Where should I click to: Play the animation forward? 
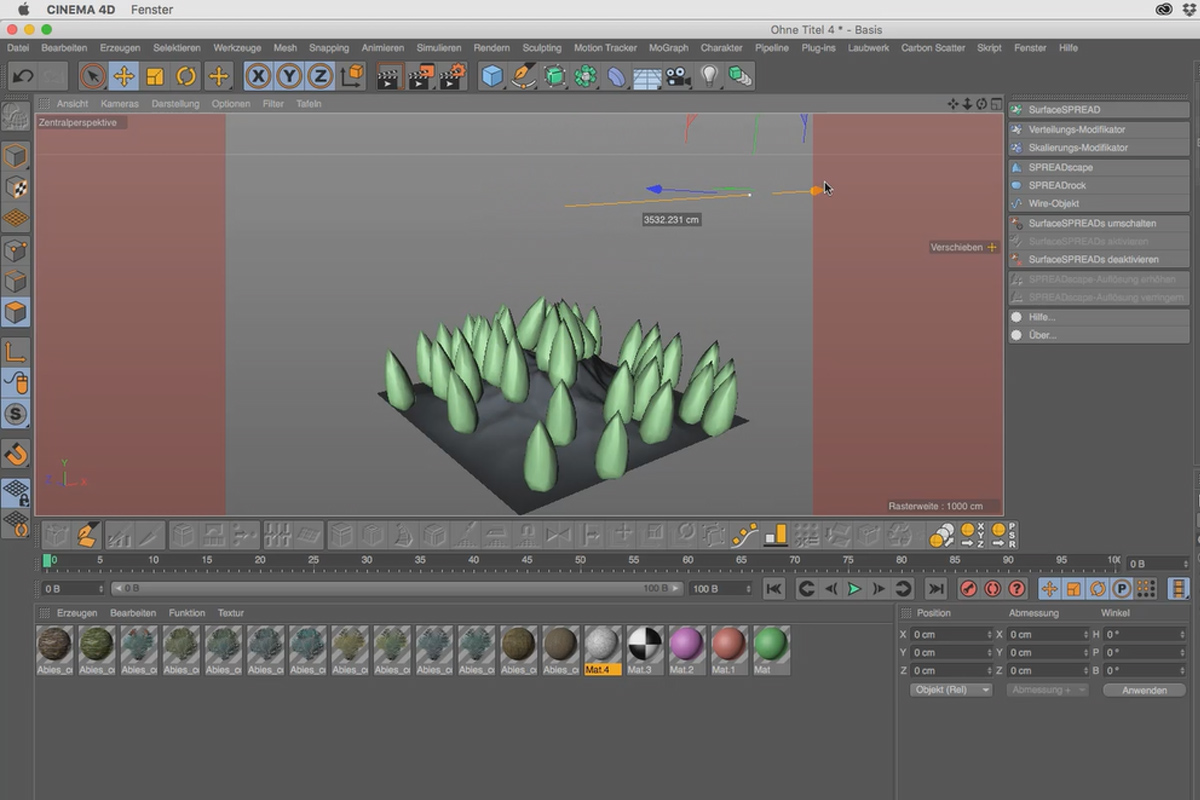(x=854, y=589)
